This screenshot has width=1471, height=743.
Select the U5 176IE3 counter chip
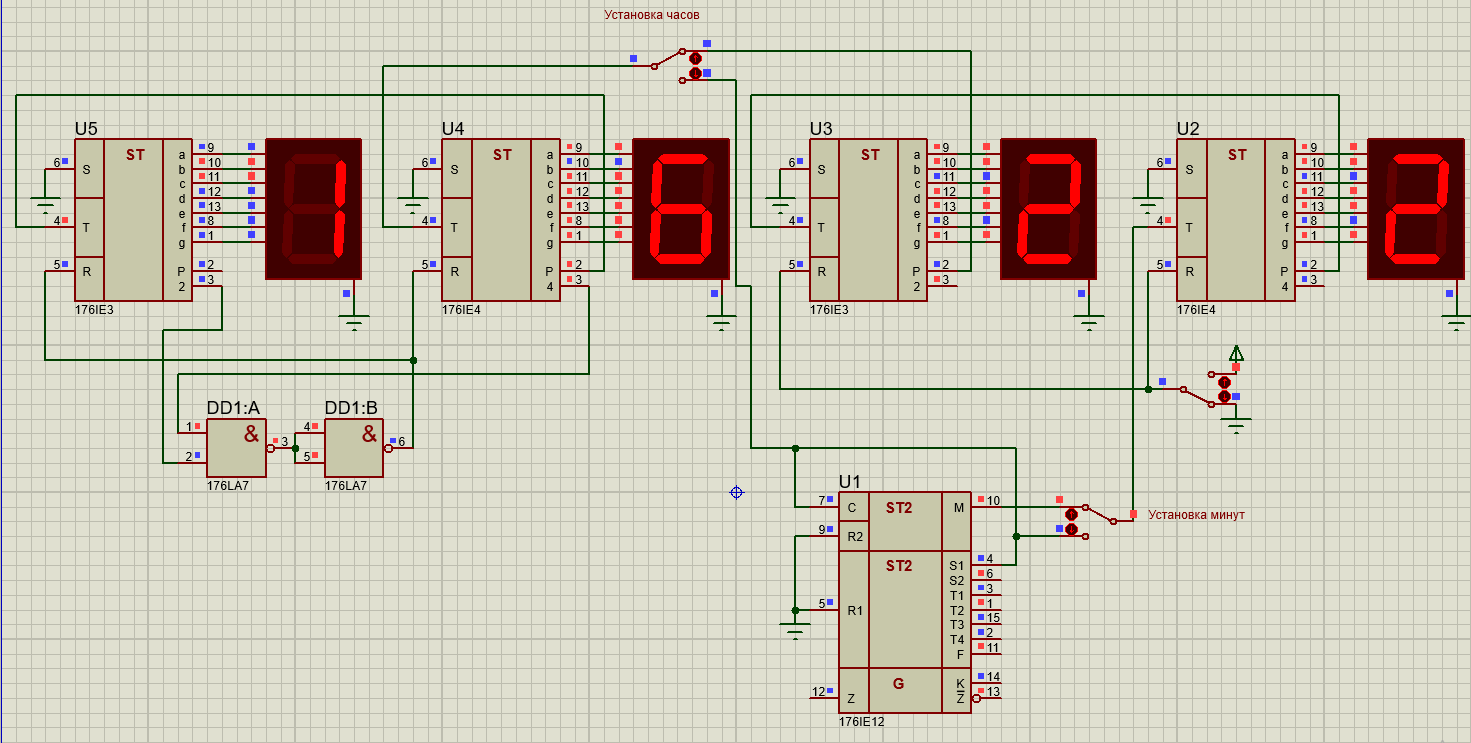click(133, 219)
